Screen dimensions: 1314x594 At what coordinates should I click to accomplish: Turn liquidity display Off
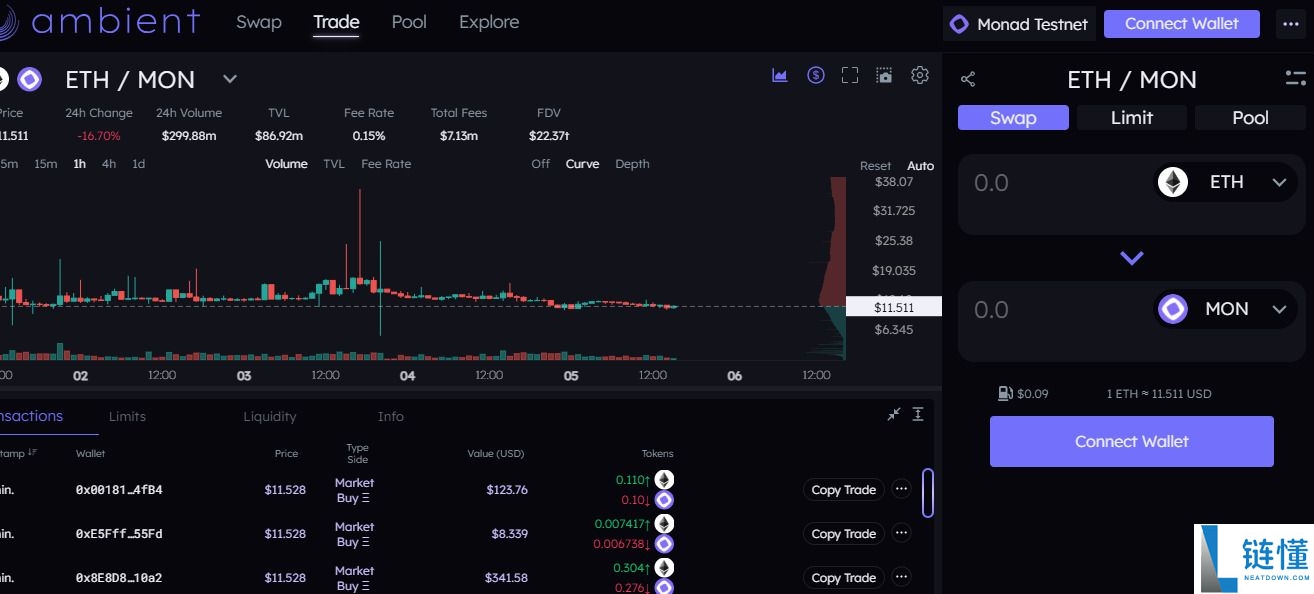click(x=541, y=164)
